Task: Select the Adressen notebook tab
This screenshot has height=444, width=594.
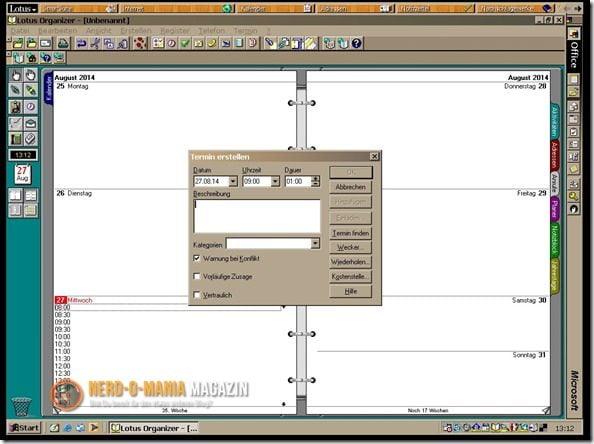Action: tap(555, 155)
